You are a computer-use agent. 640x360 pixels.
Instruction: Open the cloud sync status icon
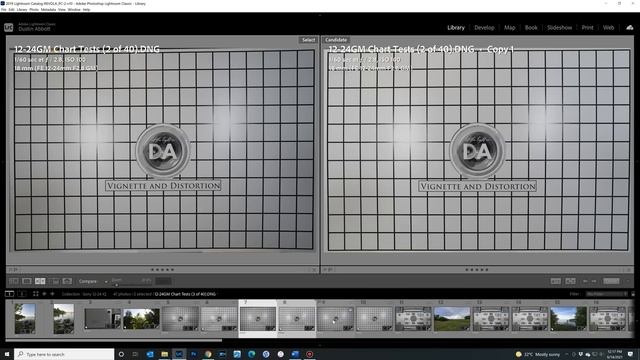coord(630,27)
